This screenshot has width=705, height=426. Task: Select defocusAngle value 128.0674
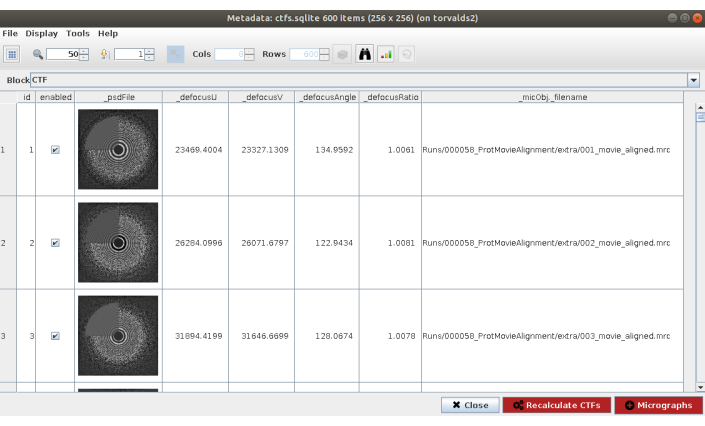click(334, 336)
